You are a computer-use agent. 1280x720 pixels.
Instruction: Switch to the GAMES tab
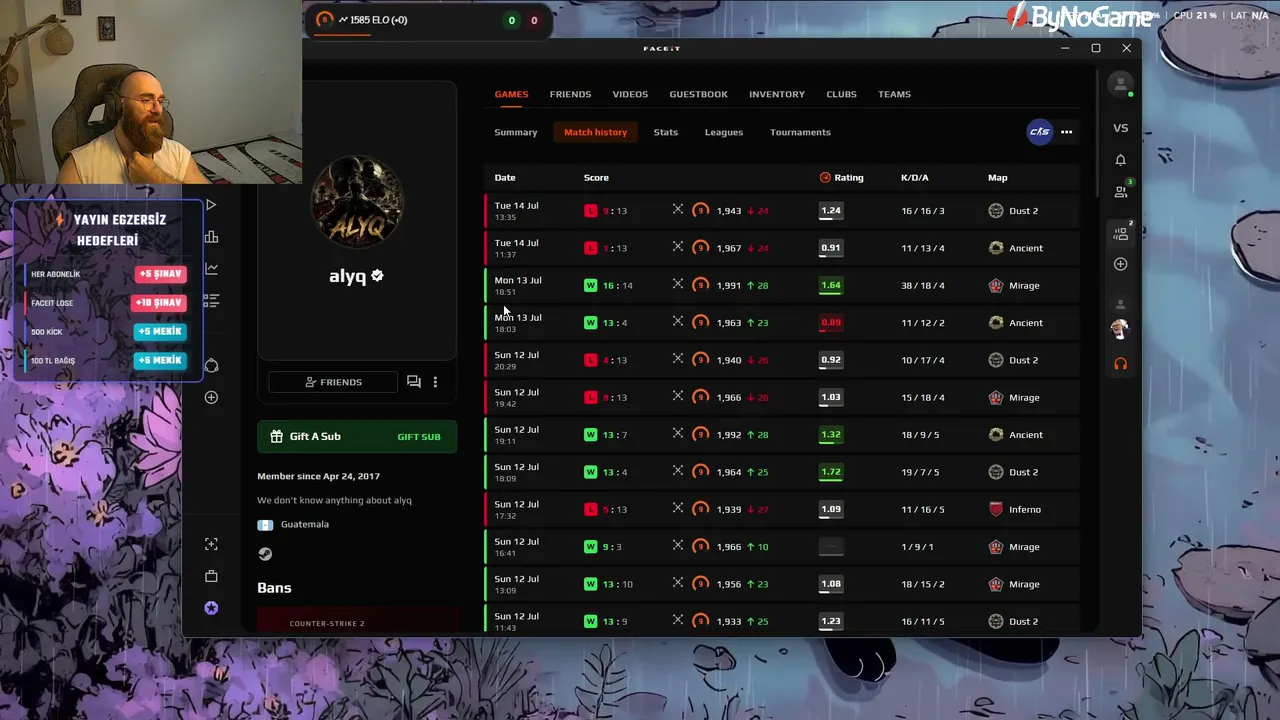coord(511,94)
